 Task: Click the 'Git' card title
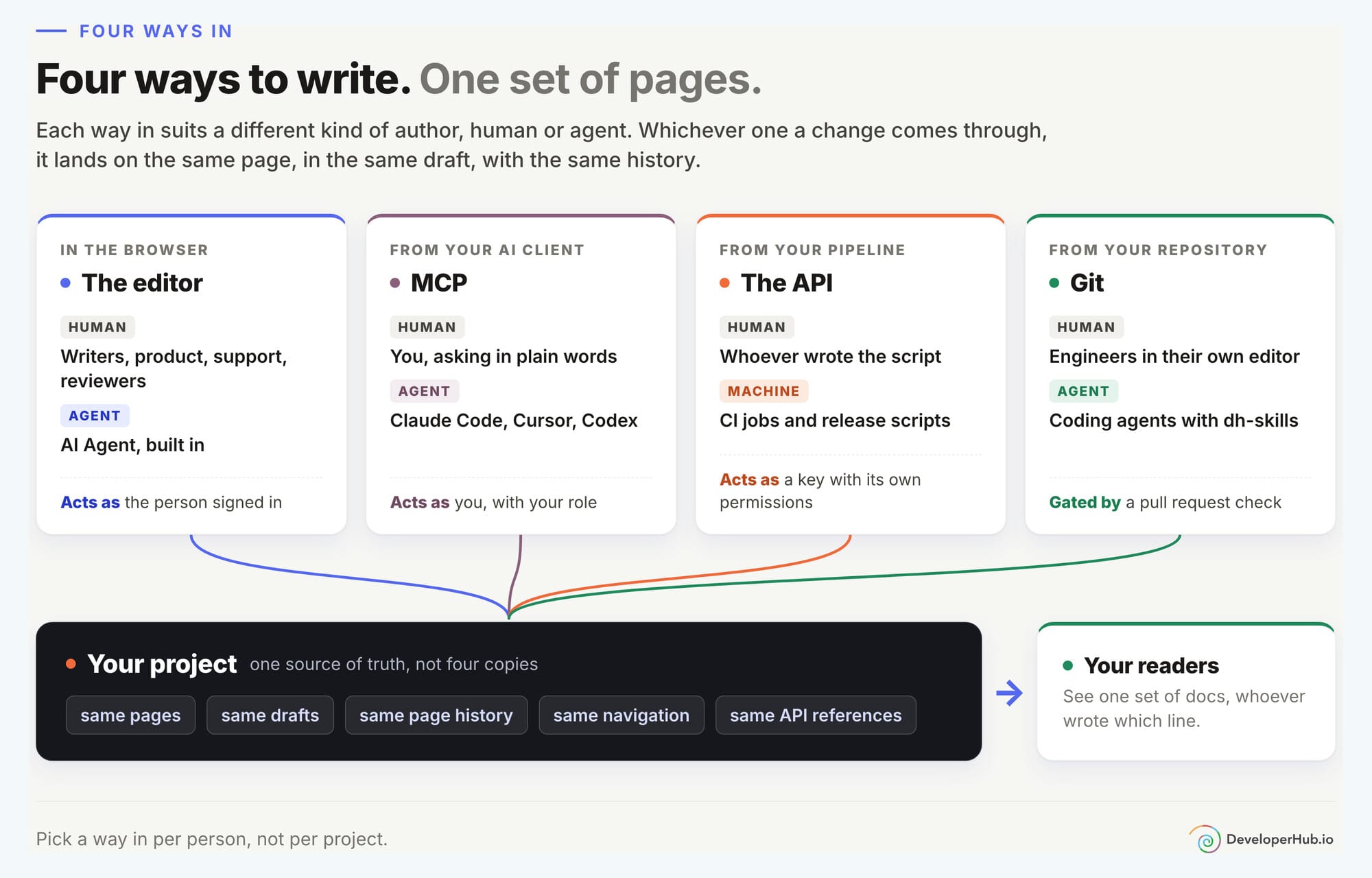click(x=1087, y=283)
